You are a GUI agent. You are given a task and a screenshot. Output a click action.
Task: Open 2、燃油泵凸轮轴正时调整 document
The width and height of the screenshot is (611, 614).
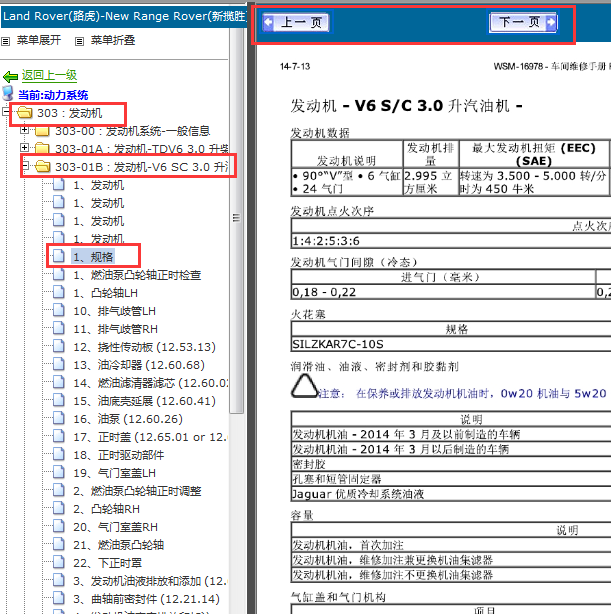(x=137, y=491)
